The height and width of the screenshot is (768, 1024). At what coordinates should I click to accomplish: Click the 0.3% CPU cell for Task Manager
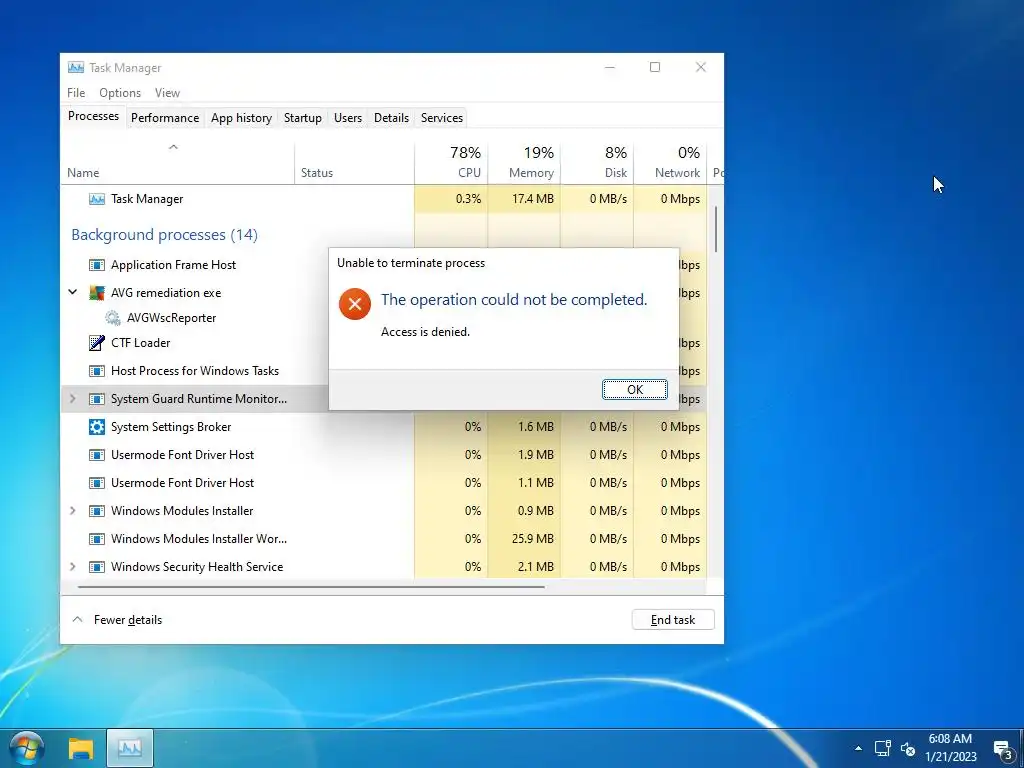click(451, 199)
